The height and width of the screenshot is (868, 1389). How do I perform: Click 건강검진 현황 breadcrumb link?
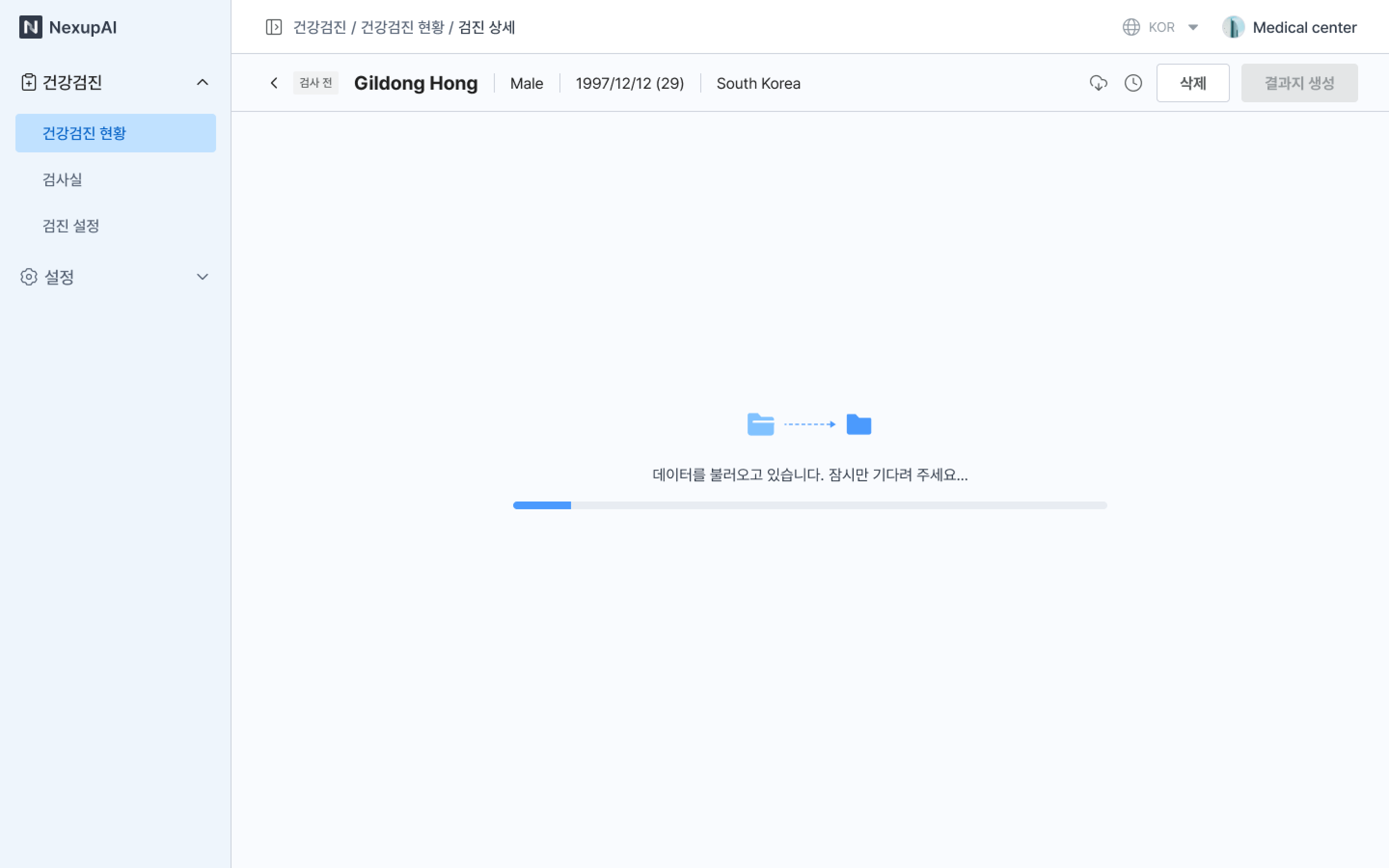(402, 27)
